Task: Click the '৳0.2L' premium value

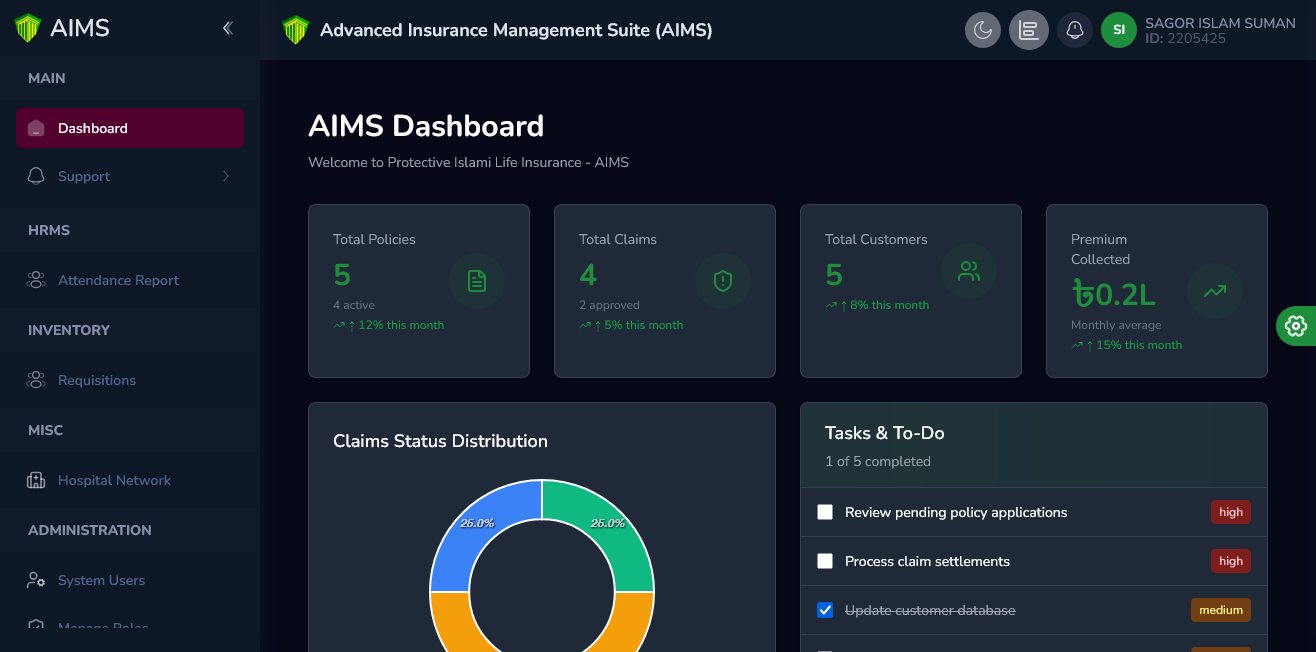Action: [x=1113, y=294]
